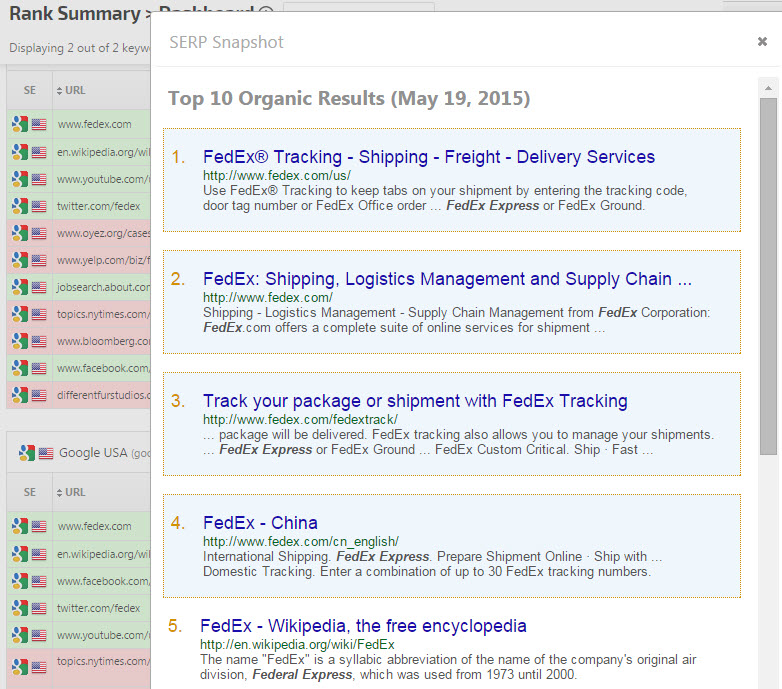The height and width of the screenshot is (689, 782).
Task: Open the FedEx - China result title
Action: pyautogui.click(x=260, y=523)
